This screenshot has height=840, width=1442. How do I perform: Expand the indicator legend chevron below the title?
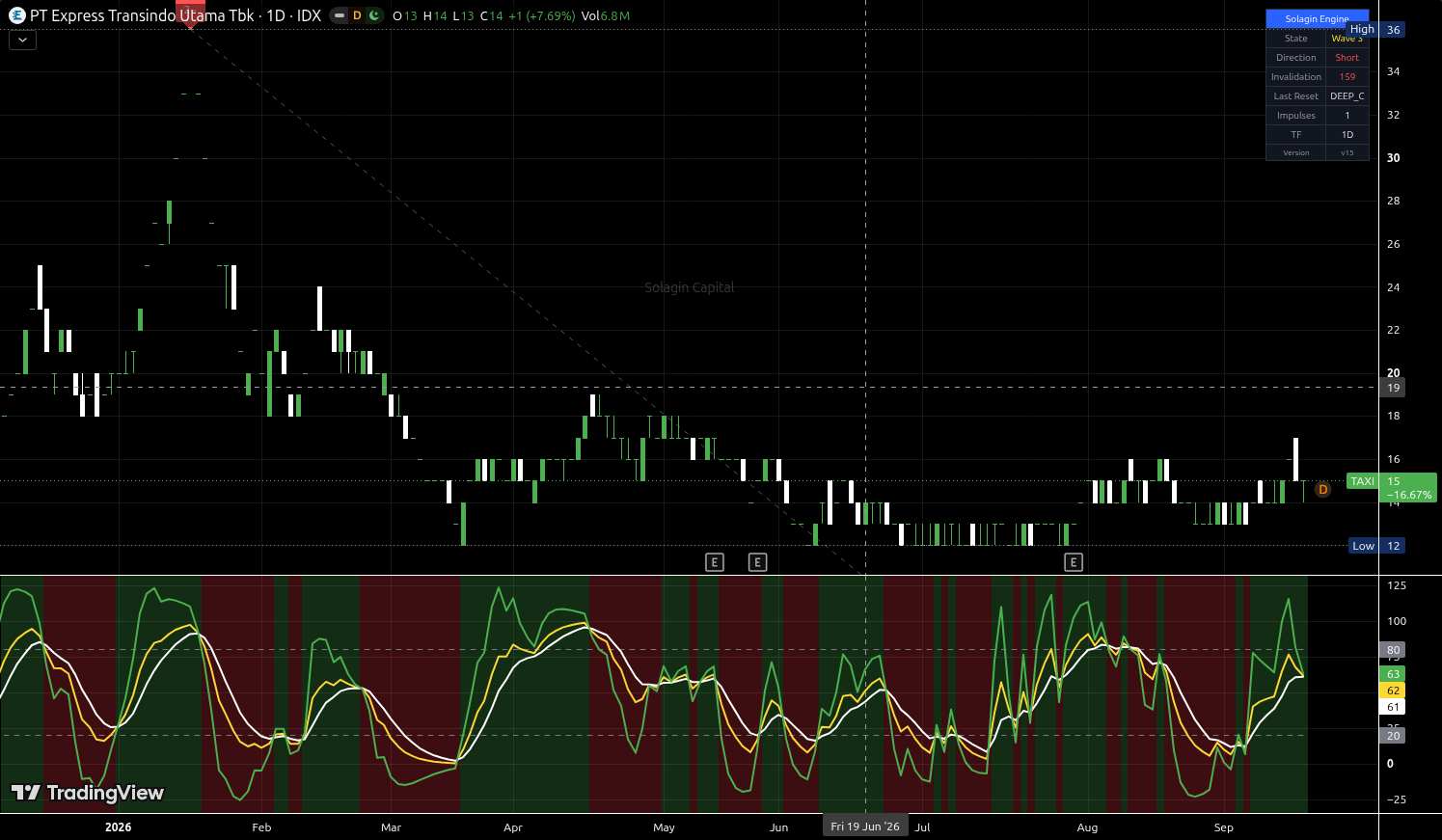(22, 41)
